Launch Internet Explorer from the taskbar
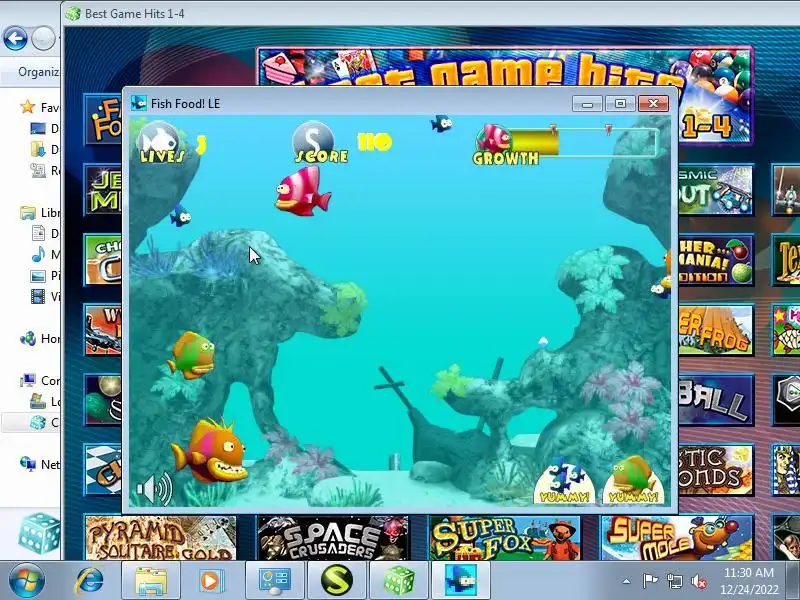Viewport: 800px width, 600px height. coord(90,581)
